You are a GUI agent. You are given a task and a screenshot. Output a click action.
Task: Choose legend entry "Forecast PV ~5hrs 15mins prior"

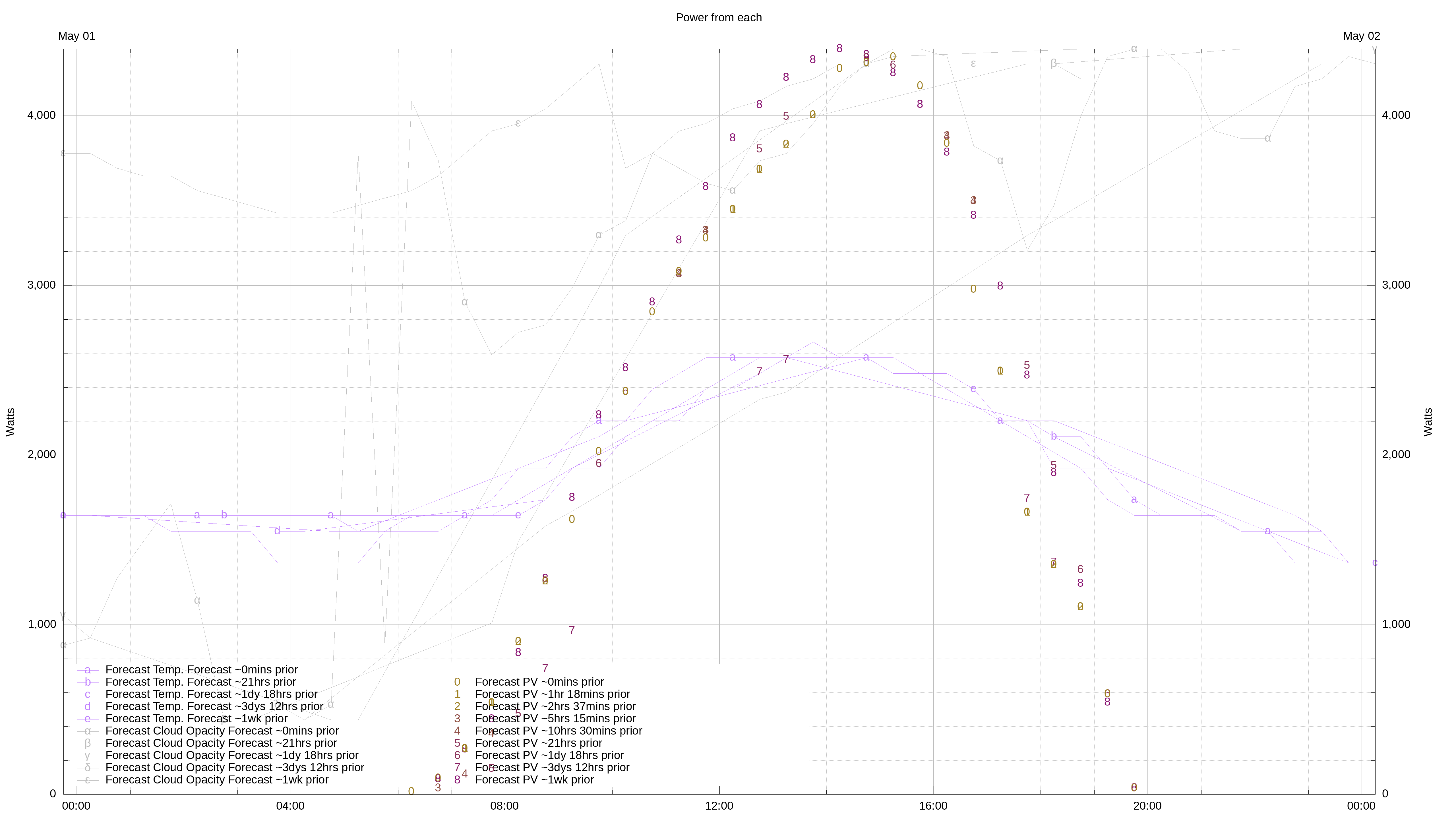click(555, 719)
